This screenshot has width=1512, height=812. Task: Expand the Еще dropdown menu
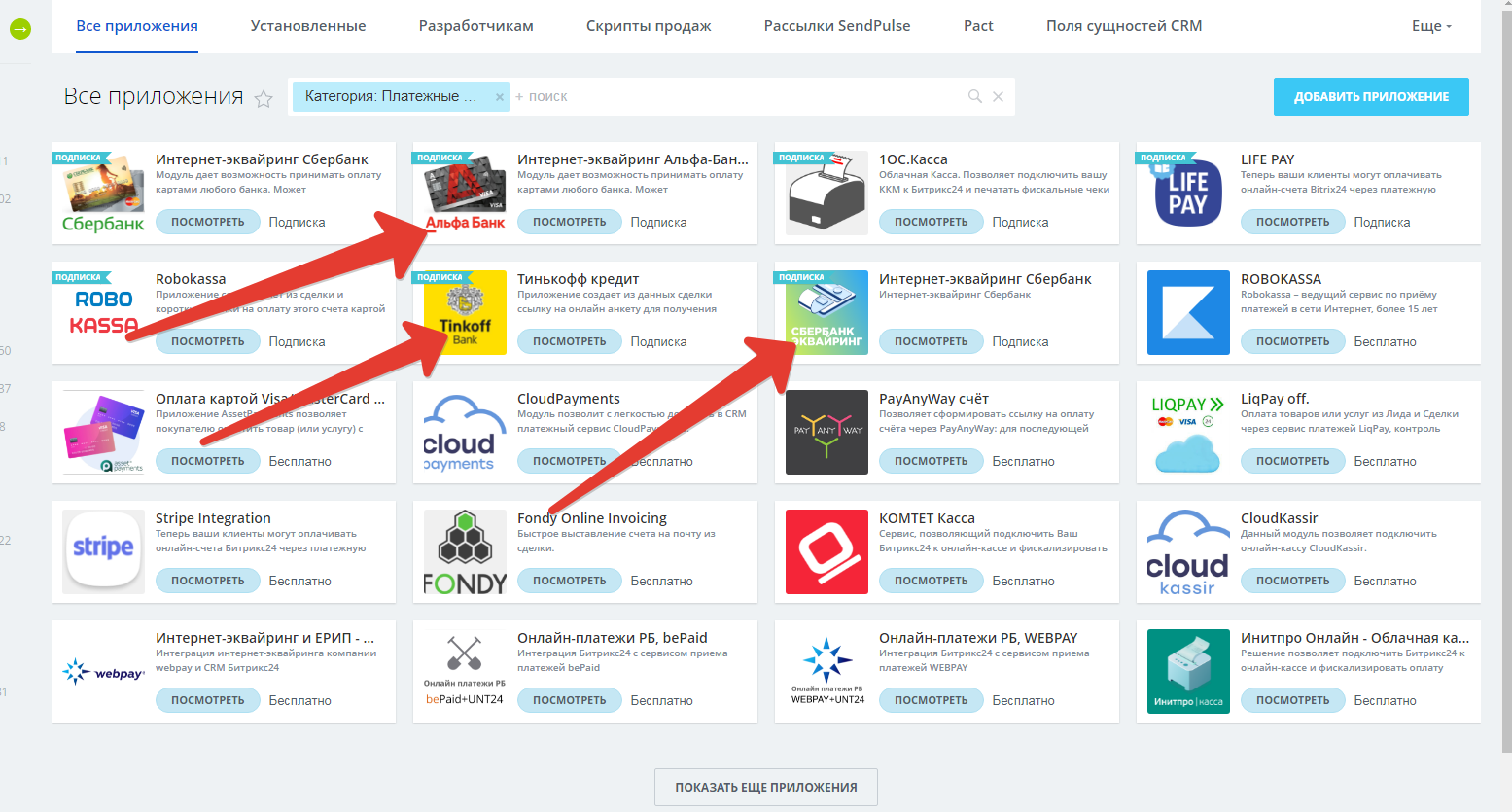point(1430,26)
